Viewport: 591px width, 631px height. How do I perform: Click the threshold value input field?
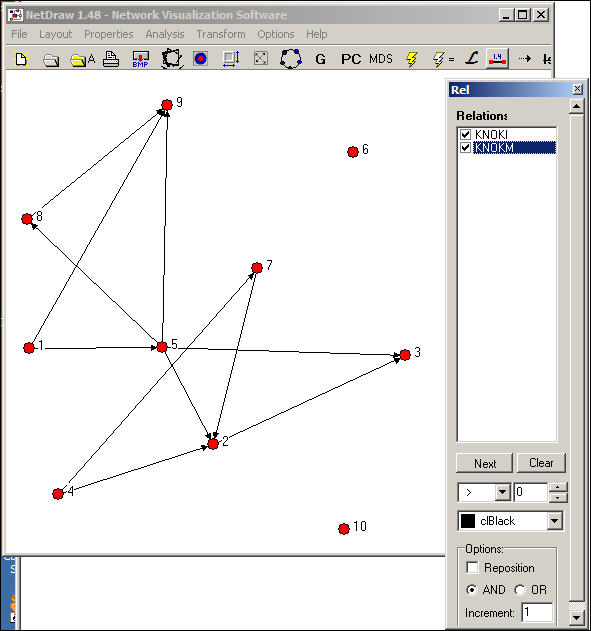[x=530, y=492]
